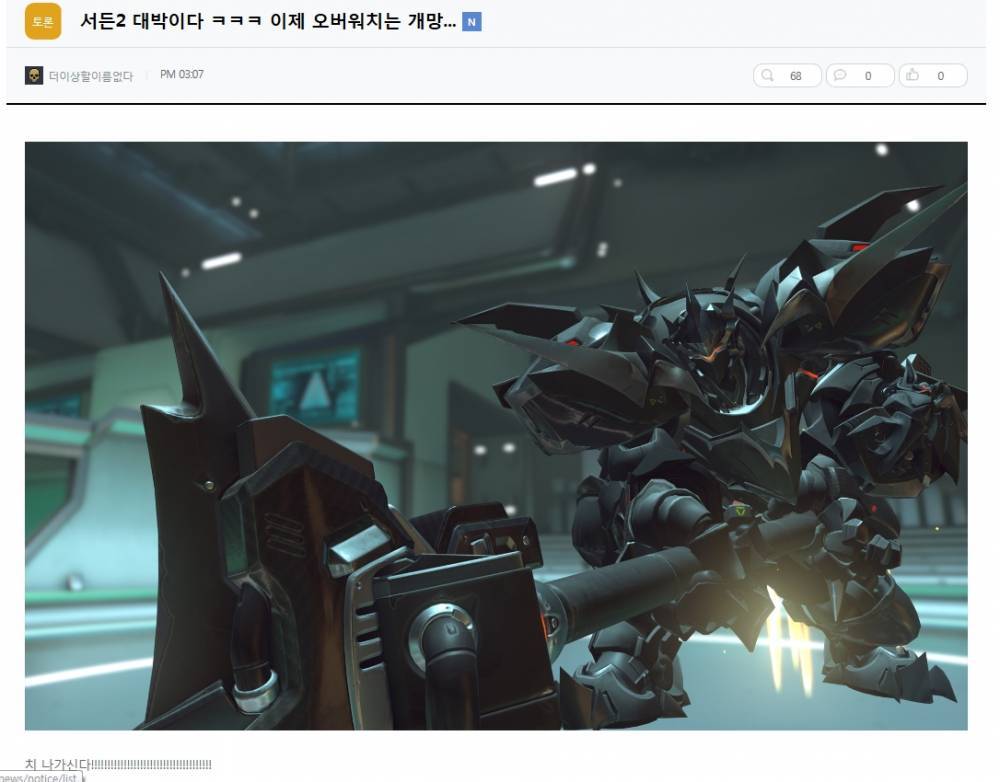Image resolution: width=1000 pixels, height=782 pixels.
Task: Click the PM 03:07 timestamp
Action: coord(182,75)
